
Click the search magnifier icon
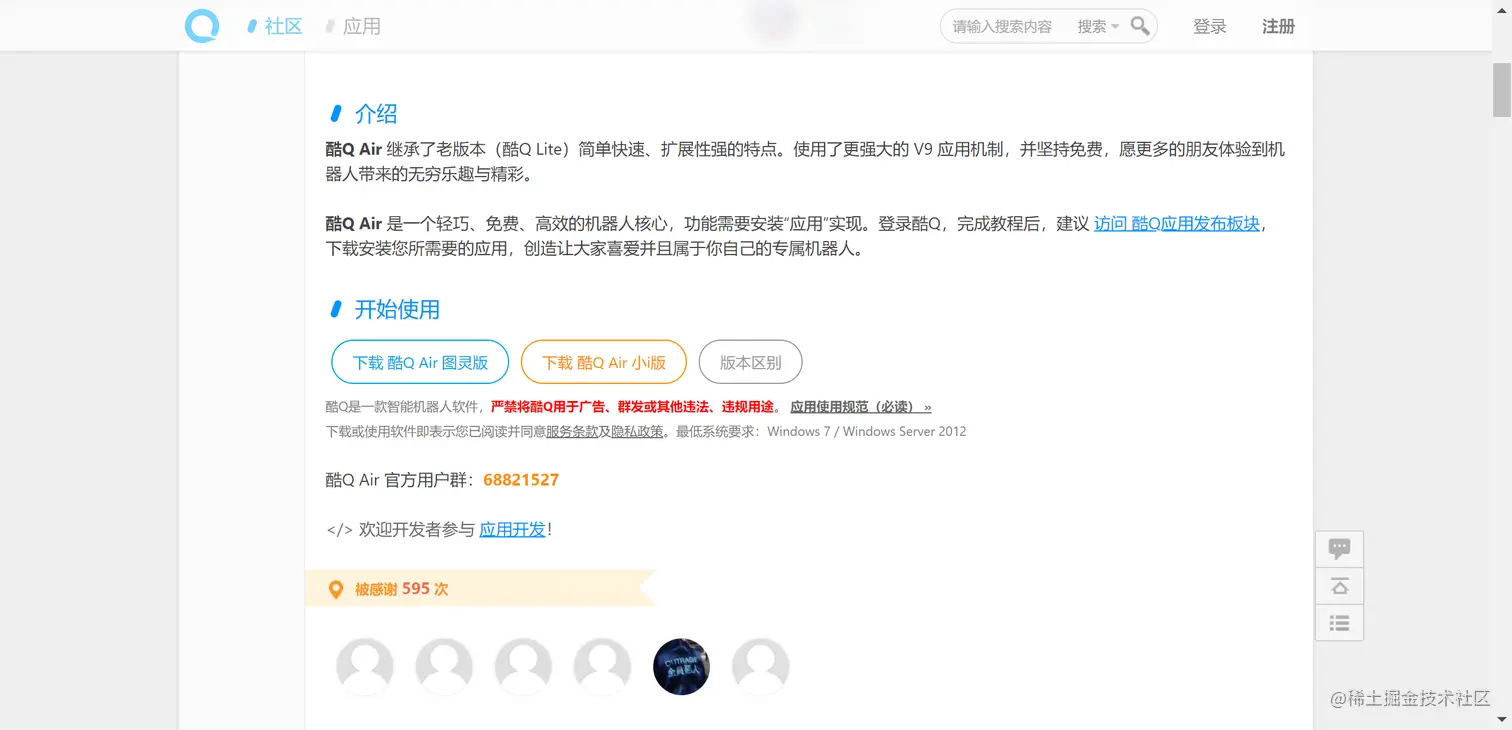click(x=1140, y=26)
